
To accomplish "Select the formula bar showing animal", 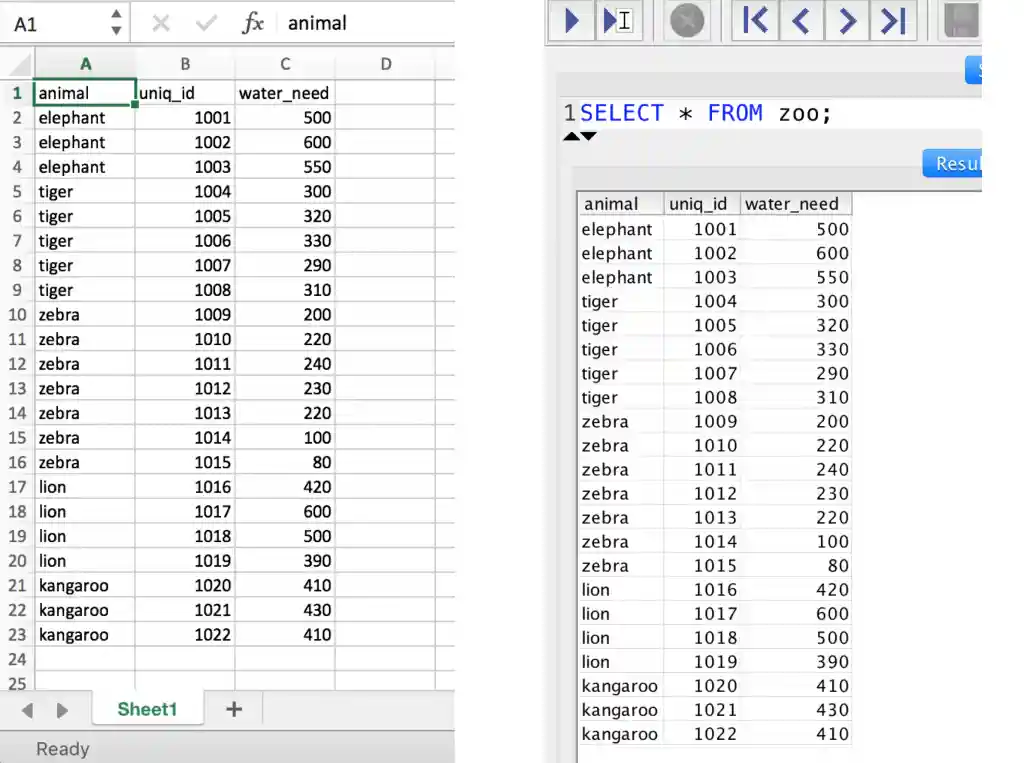I will pos(317,22).
